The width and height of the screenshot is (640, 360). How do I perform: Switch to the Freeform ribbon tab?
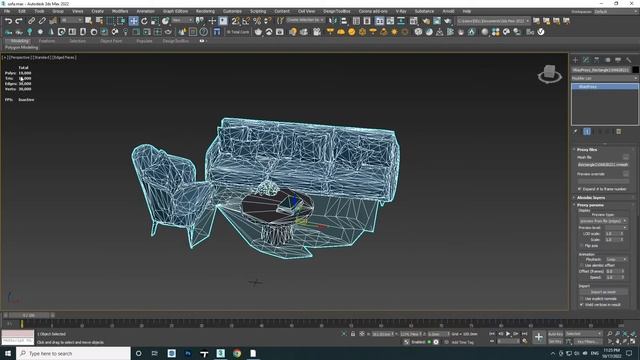[x=47, y=41]
